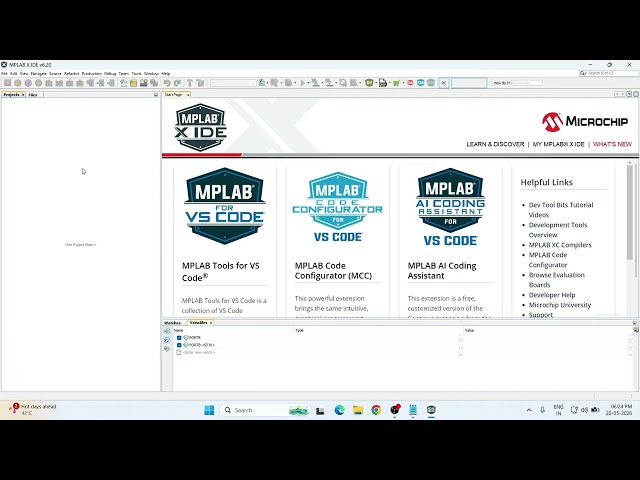Click the Windows taskbar Search box
The width and height of the screenshot is (640, 480).
pos(265,410)
